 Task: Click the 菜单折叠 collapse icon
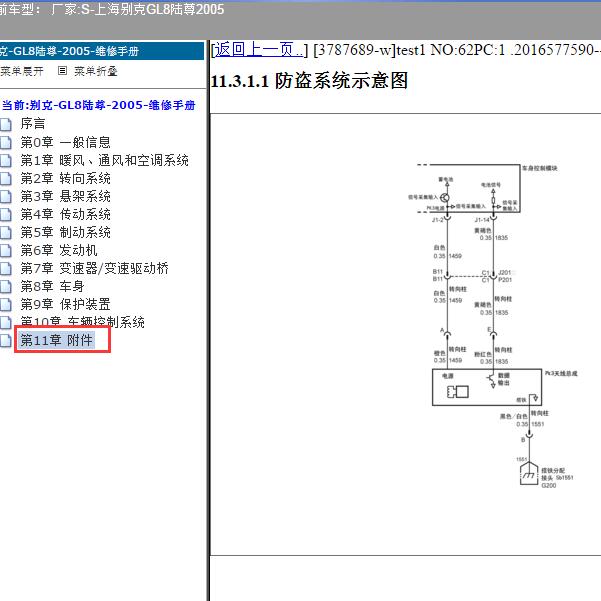click(62, 71)
